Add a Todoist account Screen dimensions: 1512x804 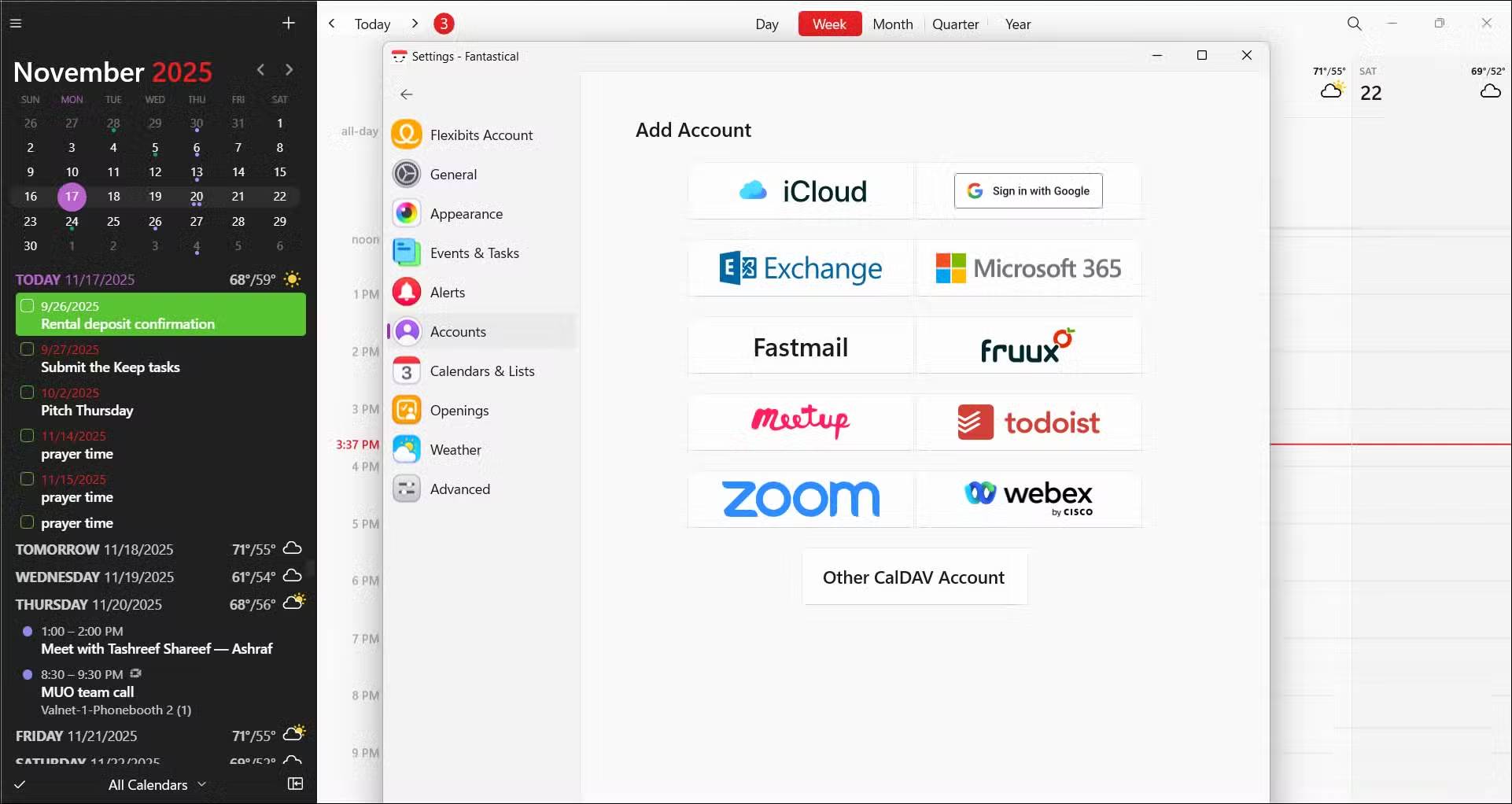pos(1028,422)
